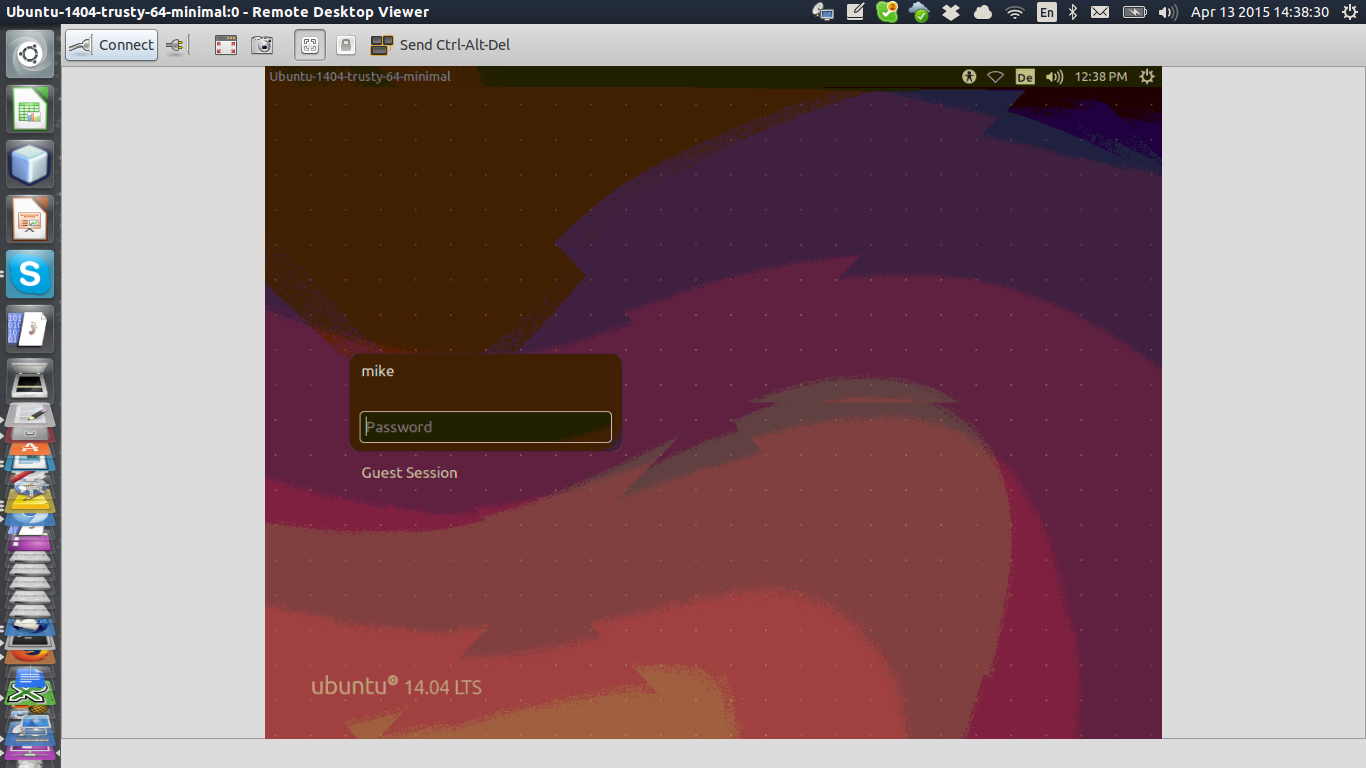Open the host Wi-Fi network menu
Screen dimensions: 1366x768
[x=1015, y=12]
